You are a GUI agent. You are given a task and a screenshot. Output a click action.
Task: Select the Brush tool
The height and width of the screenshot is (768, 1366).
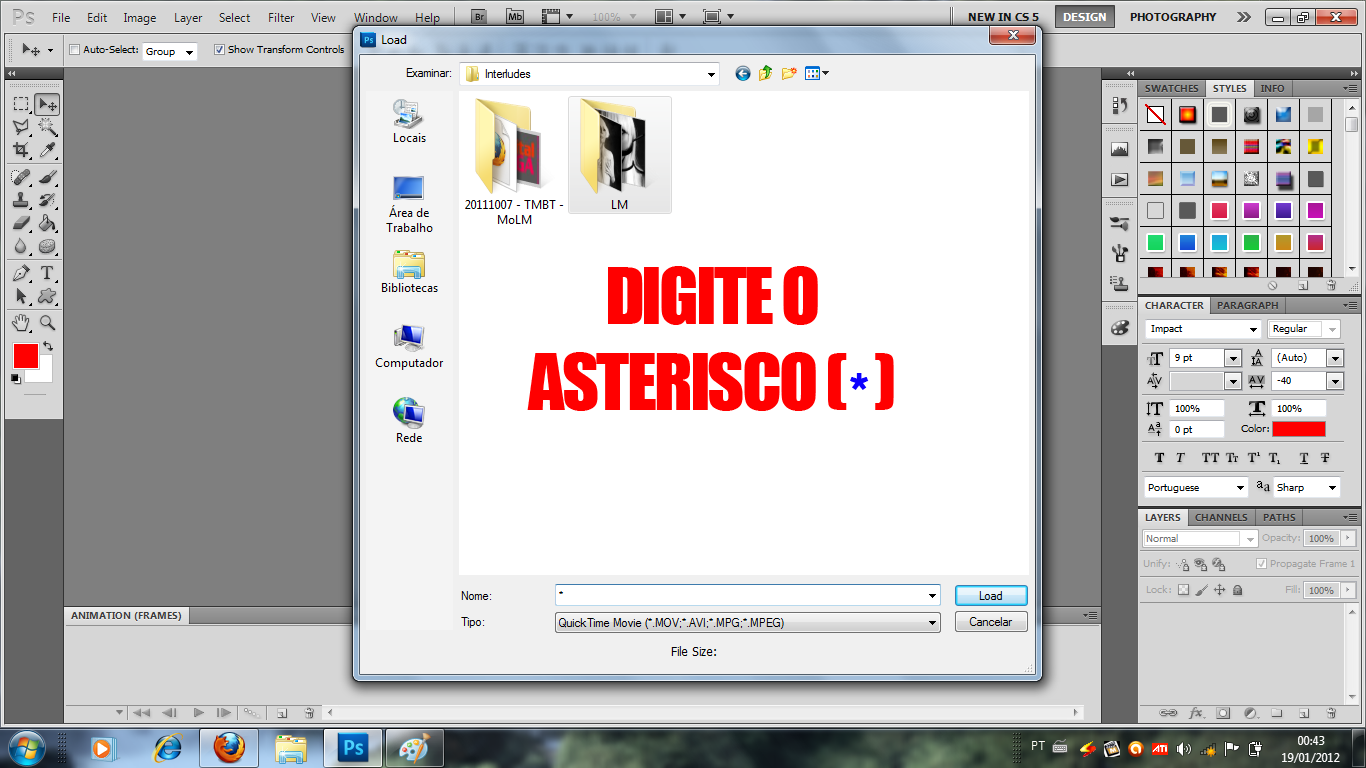pos(47,177)
